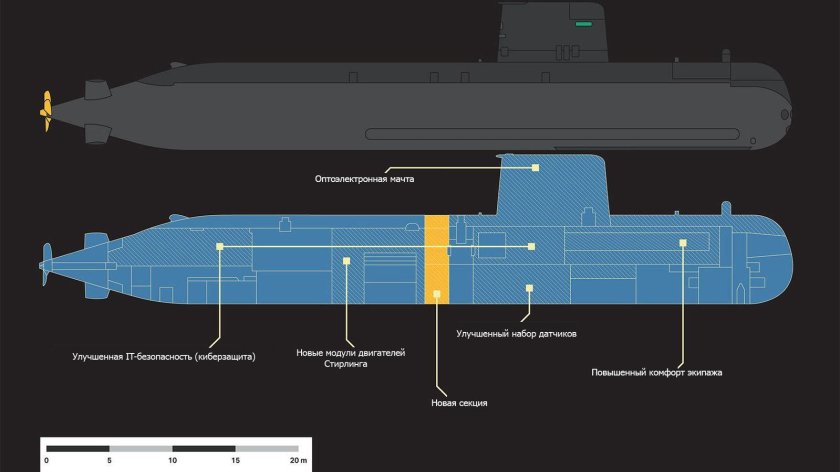Click the right yellow marker of the IT-security line

tap(532, 246)
